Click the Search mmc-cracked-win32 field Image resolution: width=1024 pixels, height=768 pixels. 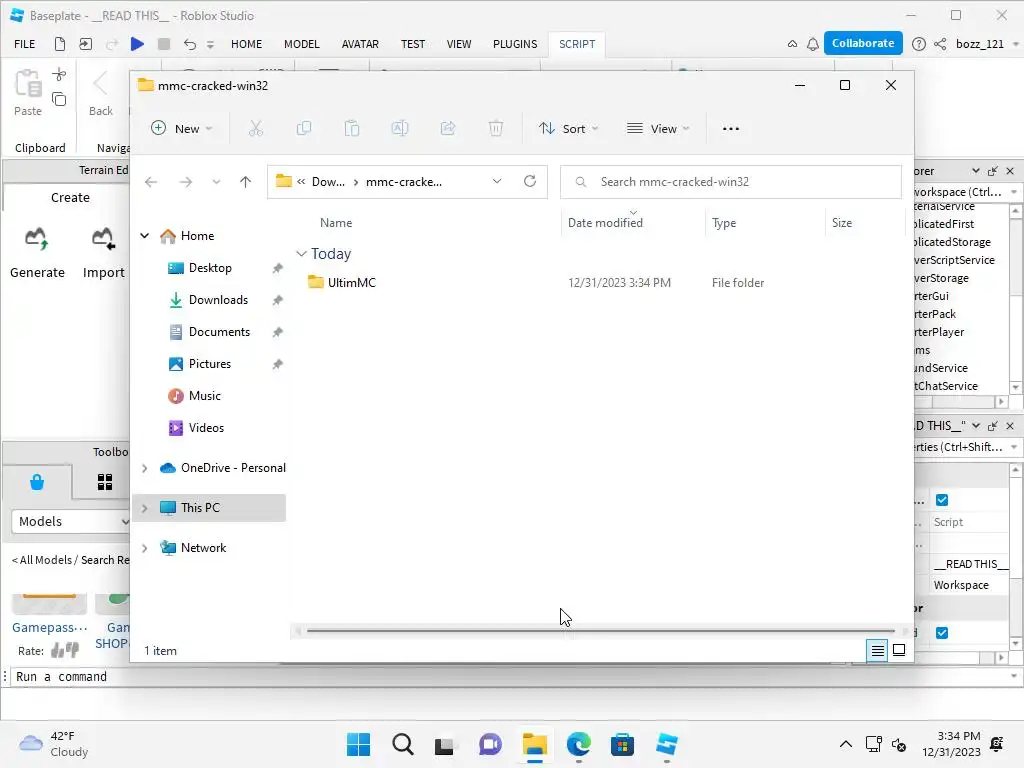731,182
